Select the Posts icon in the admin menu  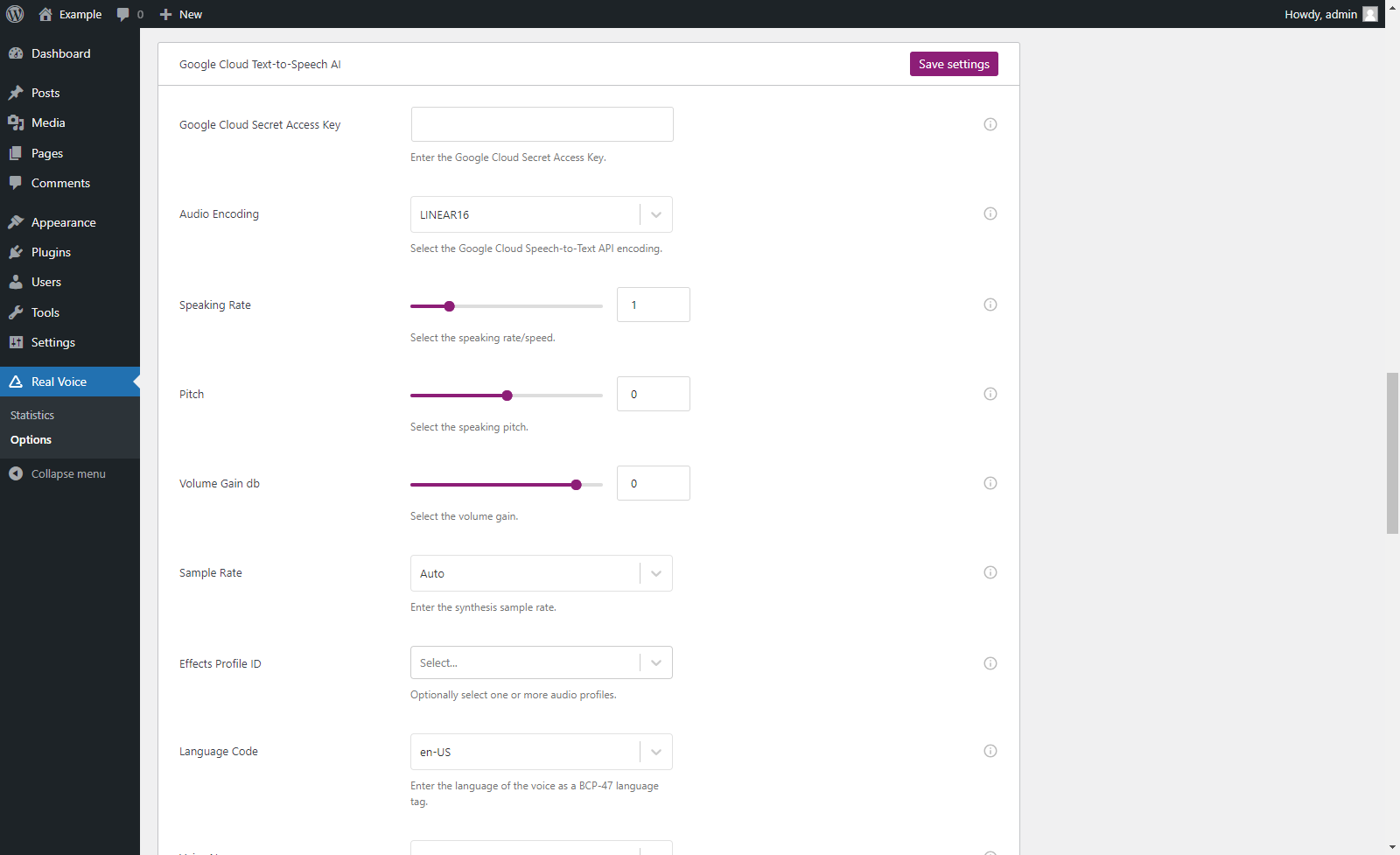click(17, 92)
